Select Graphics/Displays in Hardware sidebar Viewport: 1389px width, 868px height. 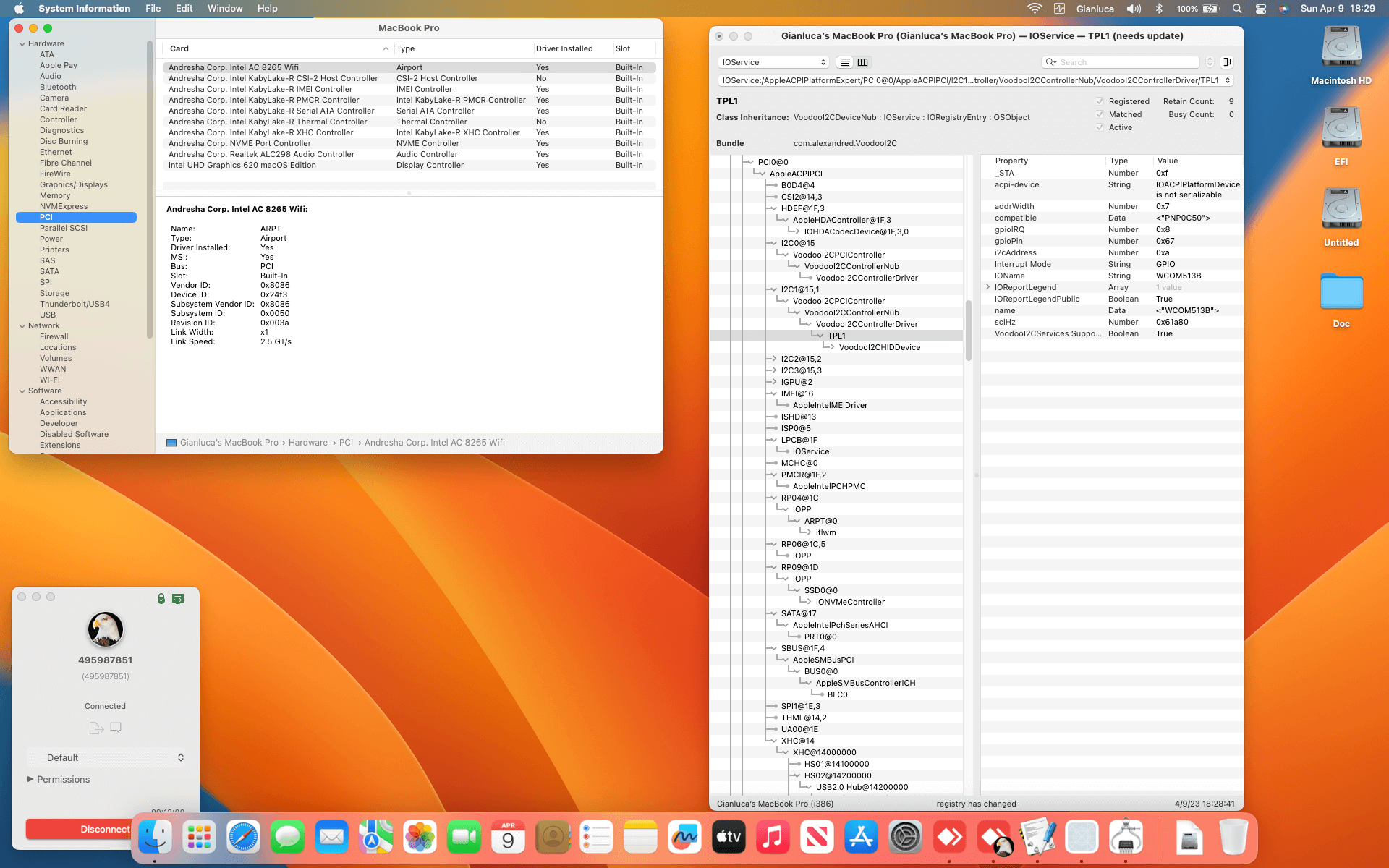pyautogui.click(x=73, y=184)
